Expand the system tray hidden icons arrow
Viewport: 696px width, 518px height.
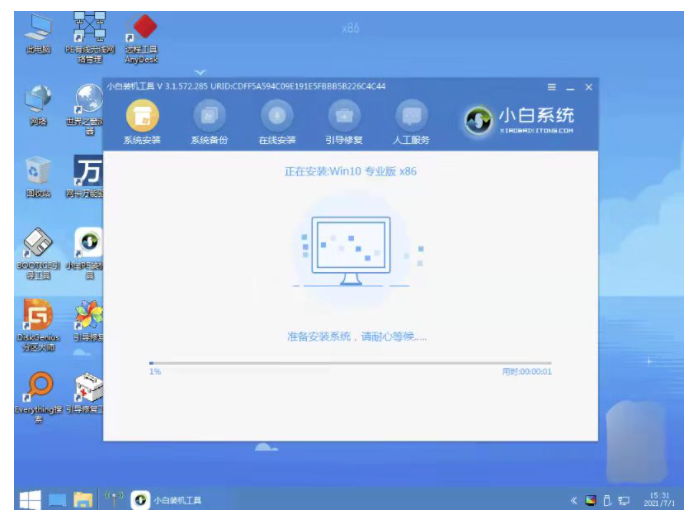574,499
